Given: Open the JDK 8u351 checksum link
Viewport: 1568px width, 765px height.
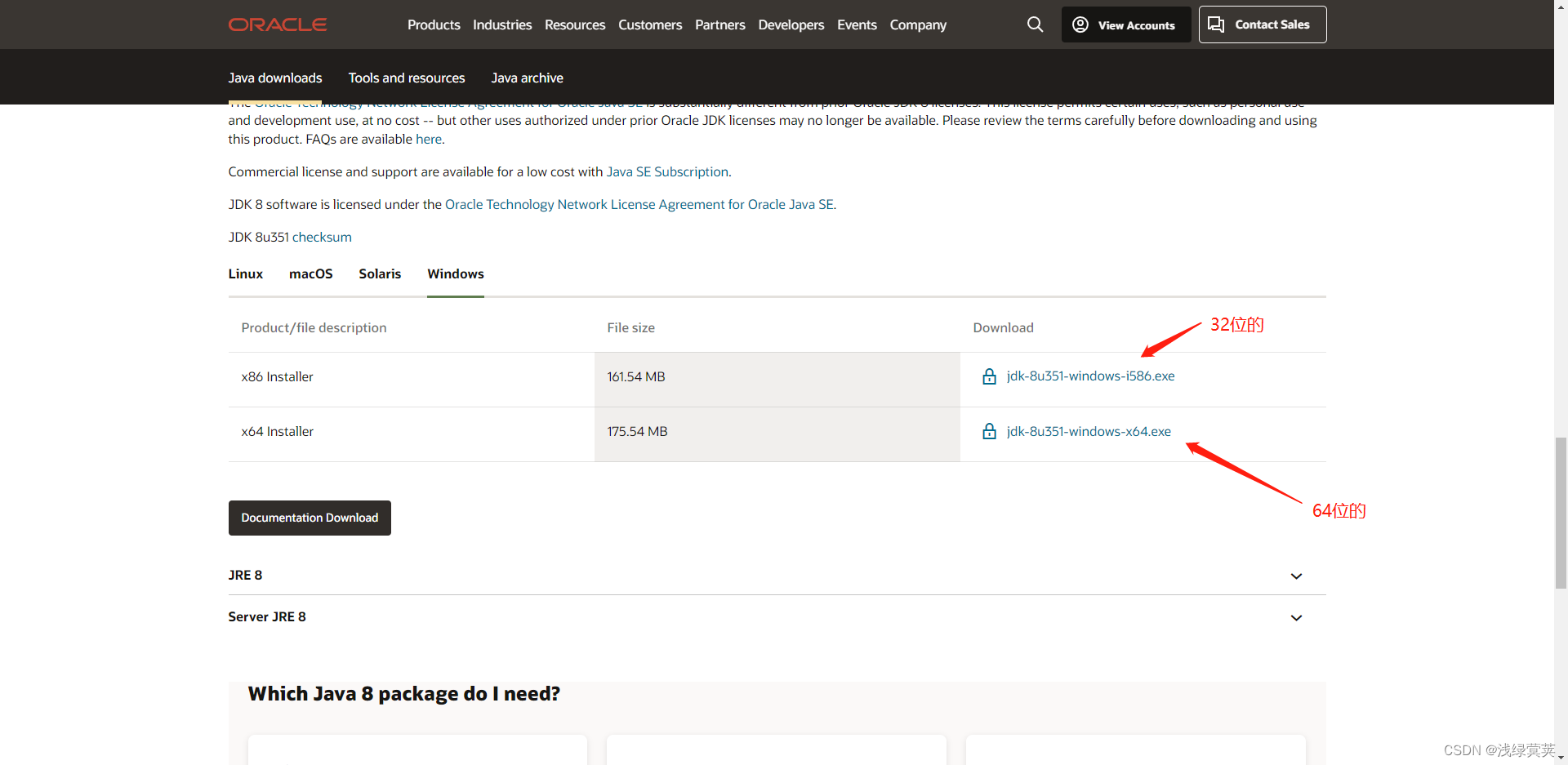Looking at the screenshot, I should [322, 237].
